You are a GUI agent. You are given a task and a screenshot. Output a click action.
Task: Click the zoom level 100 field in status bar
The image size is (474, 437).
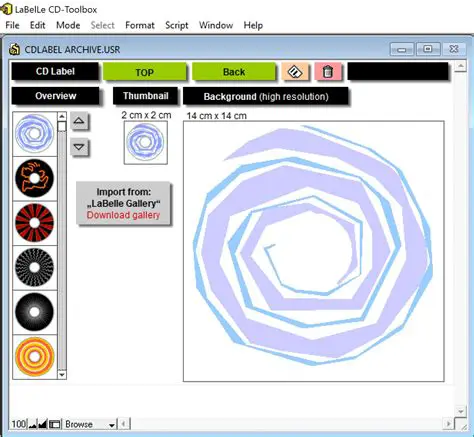(x=19, y=424)
